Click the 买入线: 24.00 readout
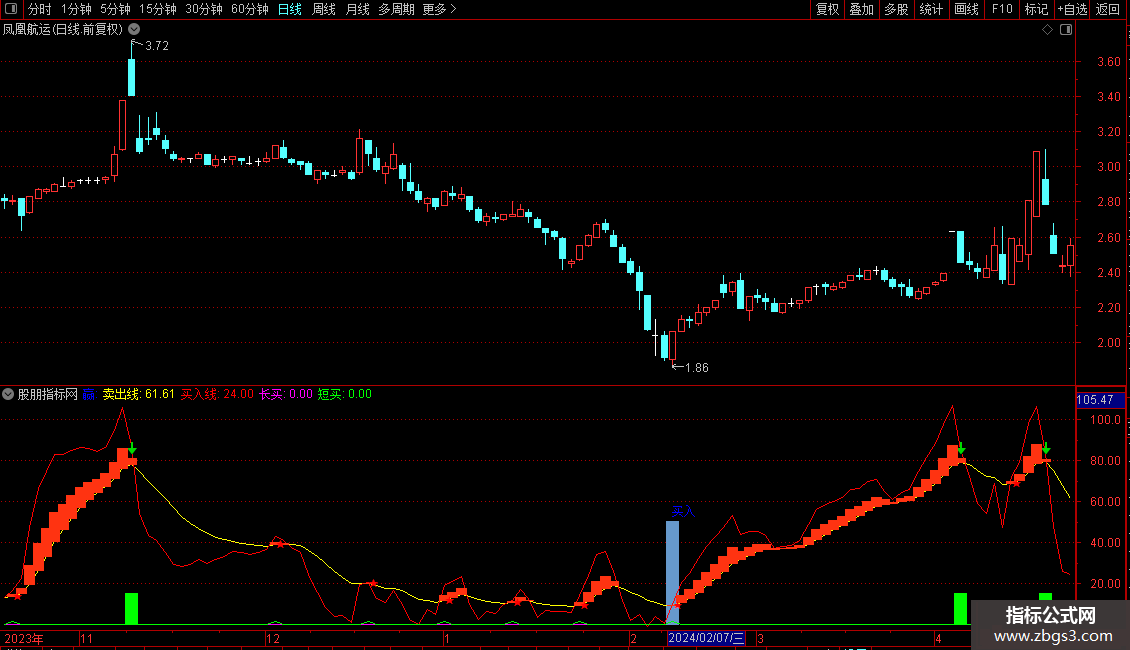1130x650 pixels. 217,394
